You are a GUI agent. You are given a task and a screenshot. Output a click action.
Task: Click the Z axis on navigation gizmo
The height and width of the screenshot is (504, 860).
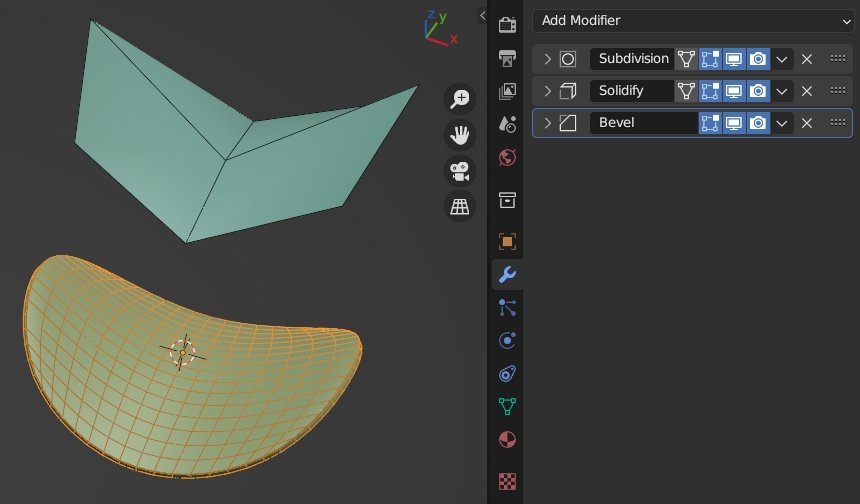tap(432, 14)
